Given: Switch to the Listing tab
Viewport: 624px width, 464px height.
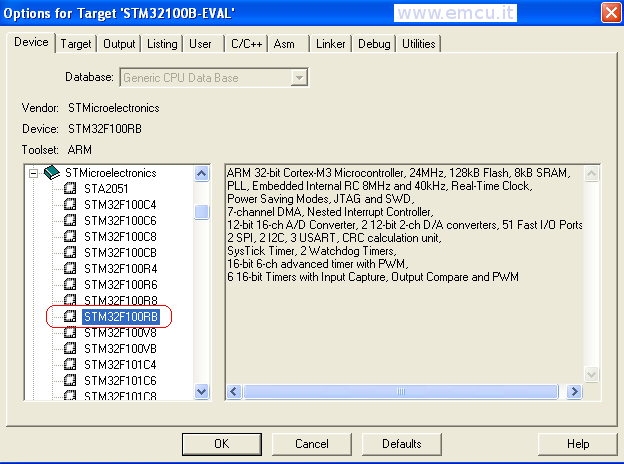Looking at the screenshot, I should click(162, 44).
